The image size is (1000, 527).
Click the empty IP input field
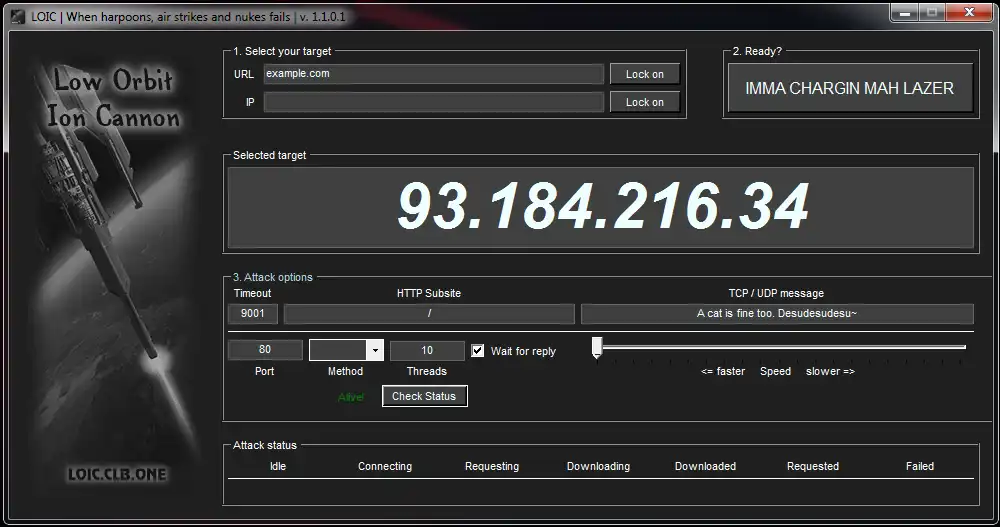tap(433, 102)
